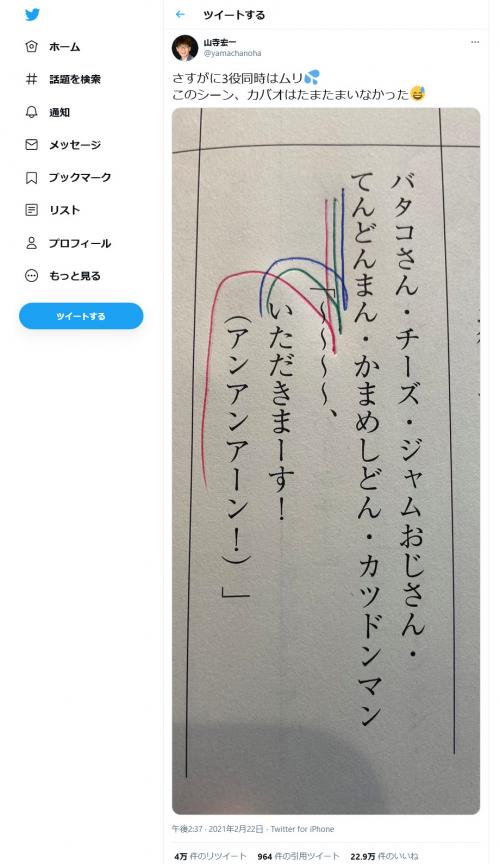
Task: Select the hashtag 話題を検索 icon
Action: click(x=32, y=79)
